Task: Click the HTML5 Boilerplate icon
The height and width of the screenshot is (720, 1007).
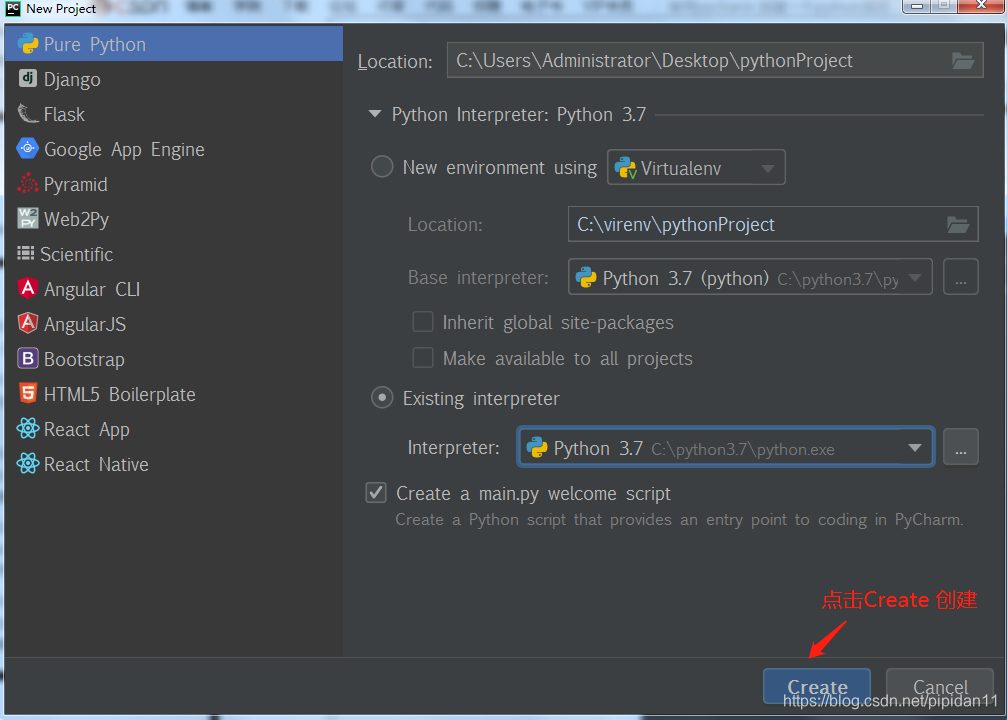Action: click(27, 393)
